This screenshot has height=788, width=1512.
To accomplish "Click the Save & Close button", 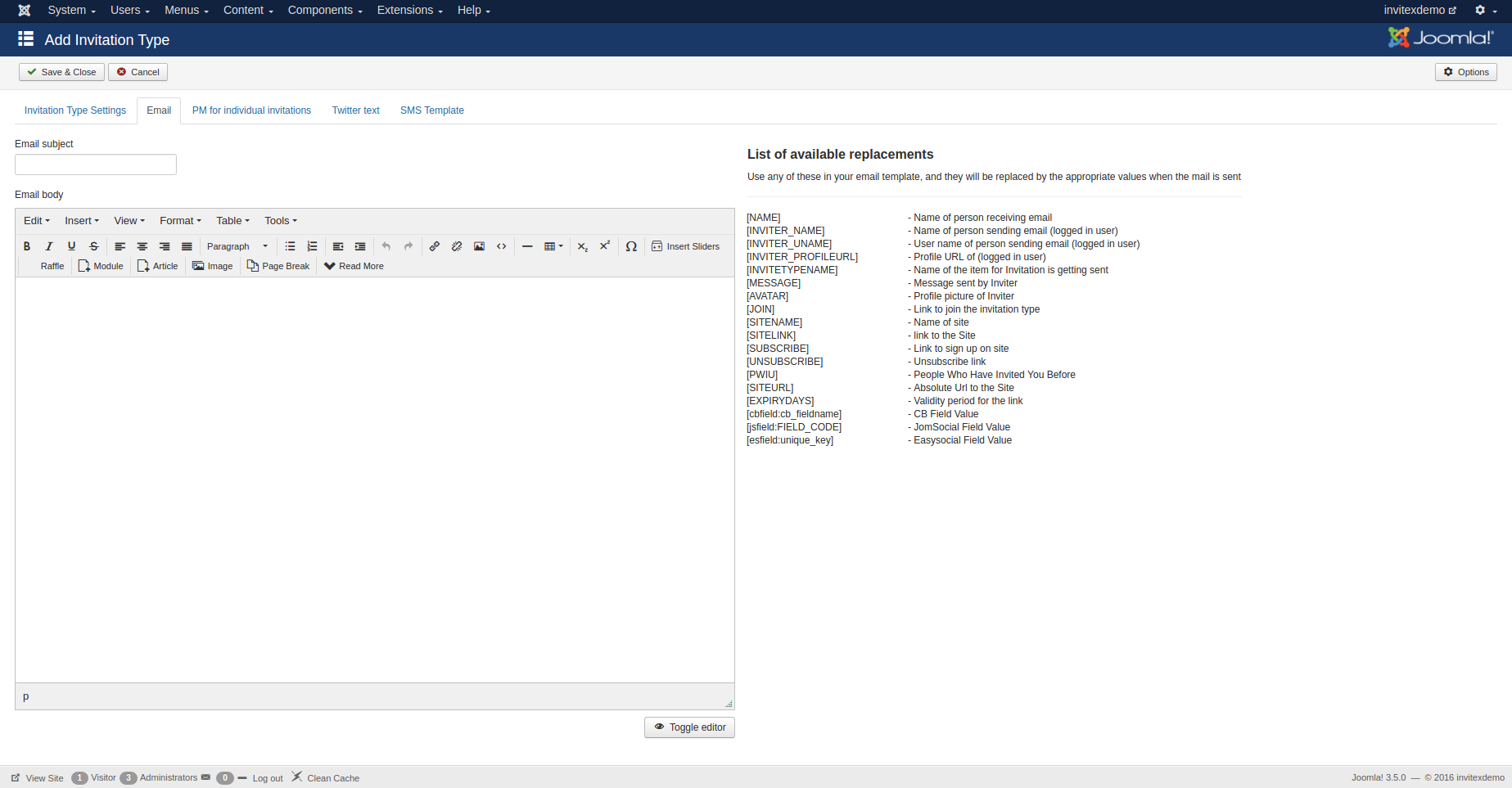I will 61,72.
